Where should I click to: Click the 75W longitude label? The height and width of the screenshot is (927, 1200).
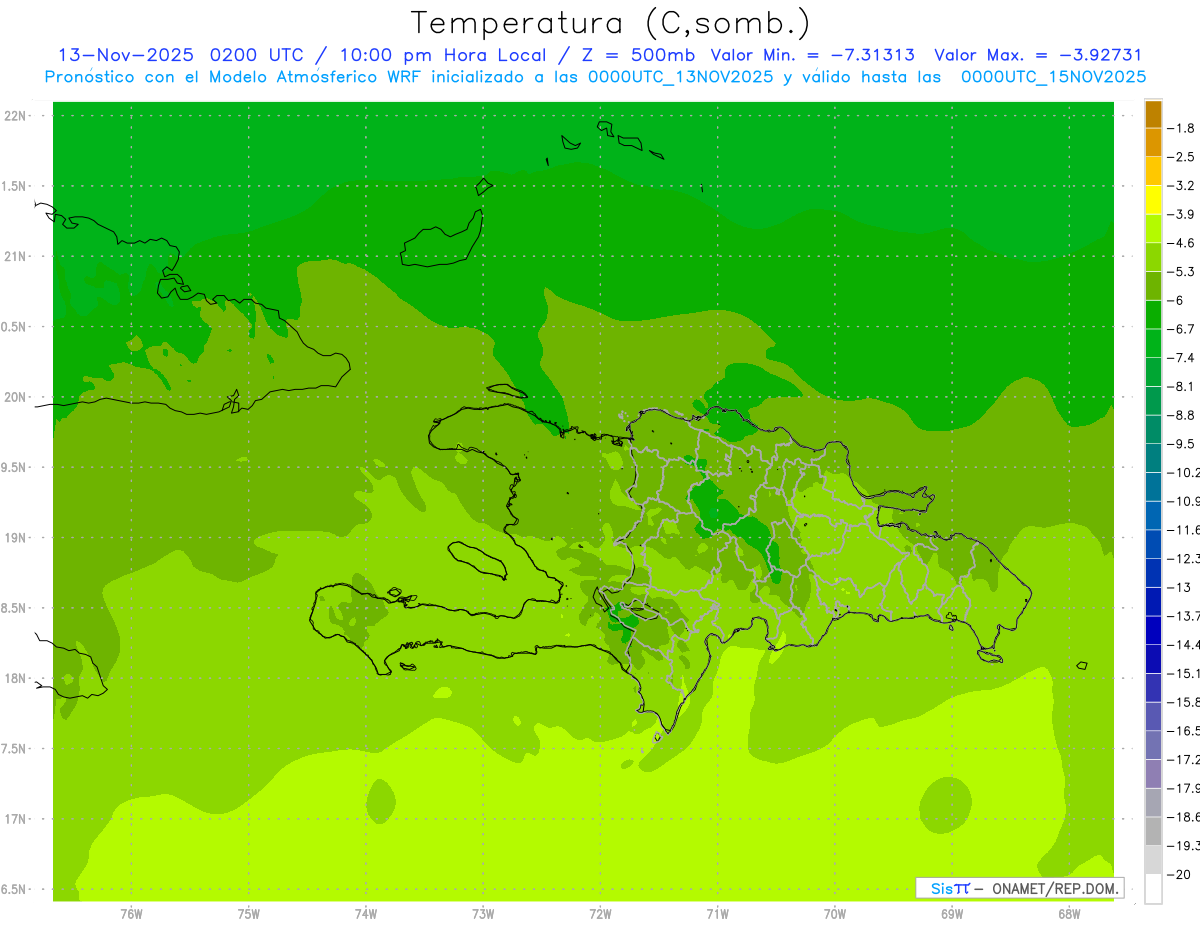coord(249,913)
